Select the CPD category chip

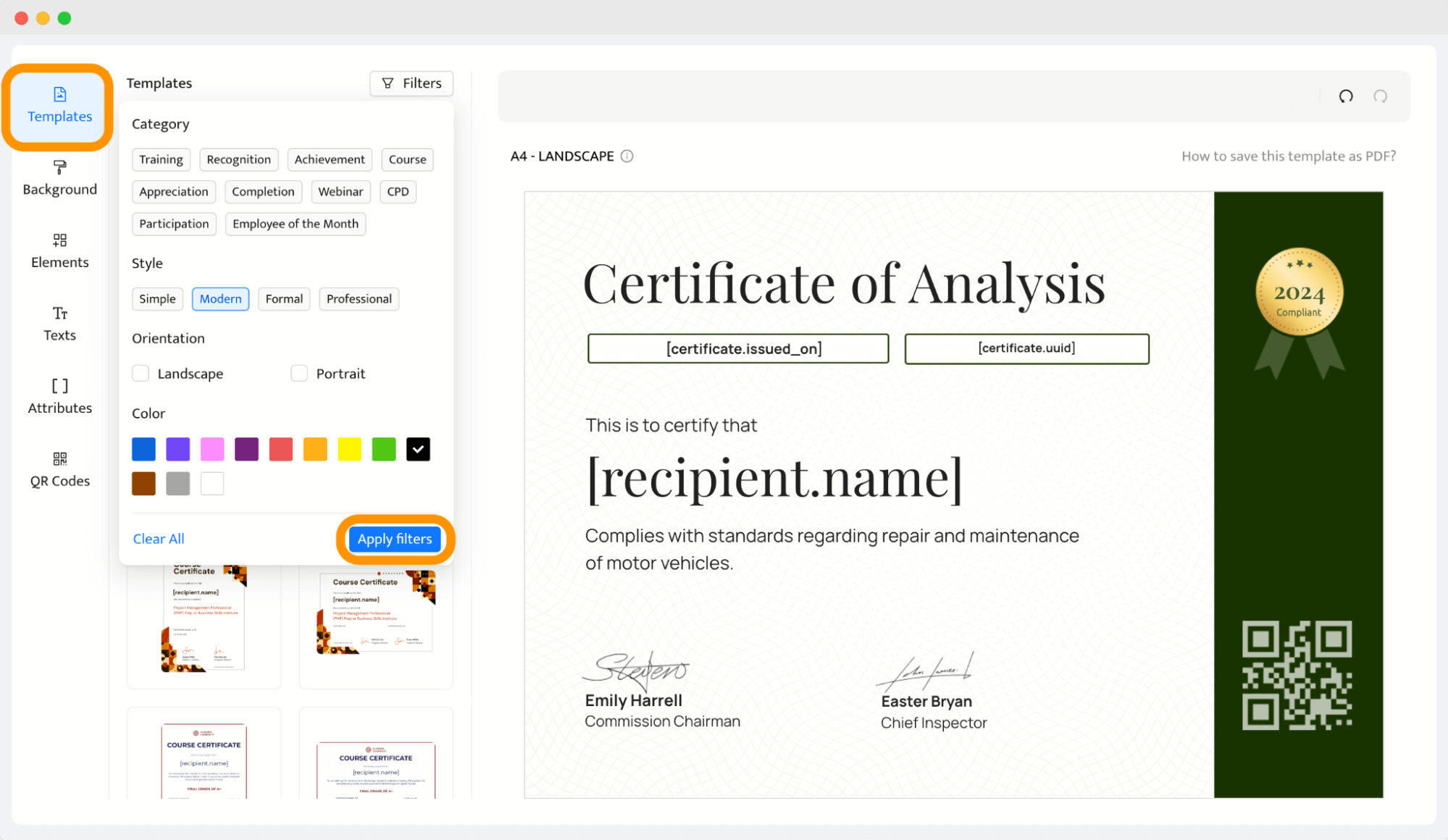pyautogui.click(x=398, y=192)
